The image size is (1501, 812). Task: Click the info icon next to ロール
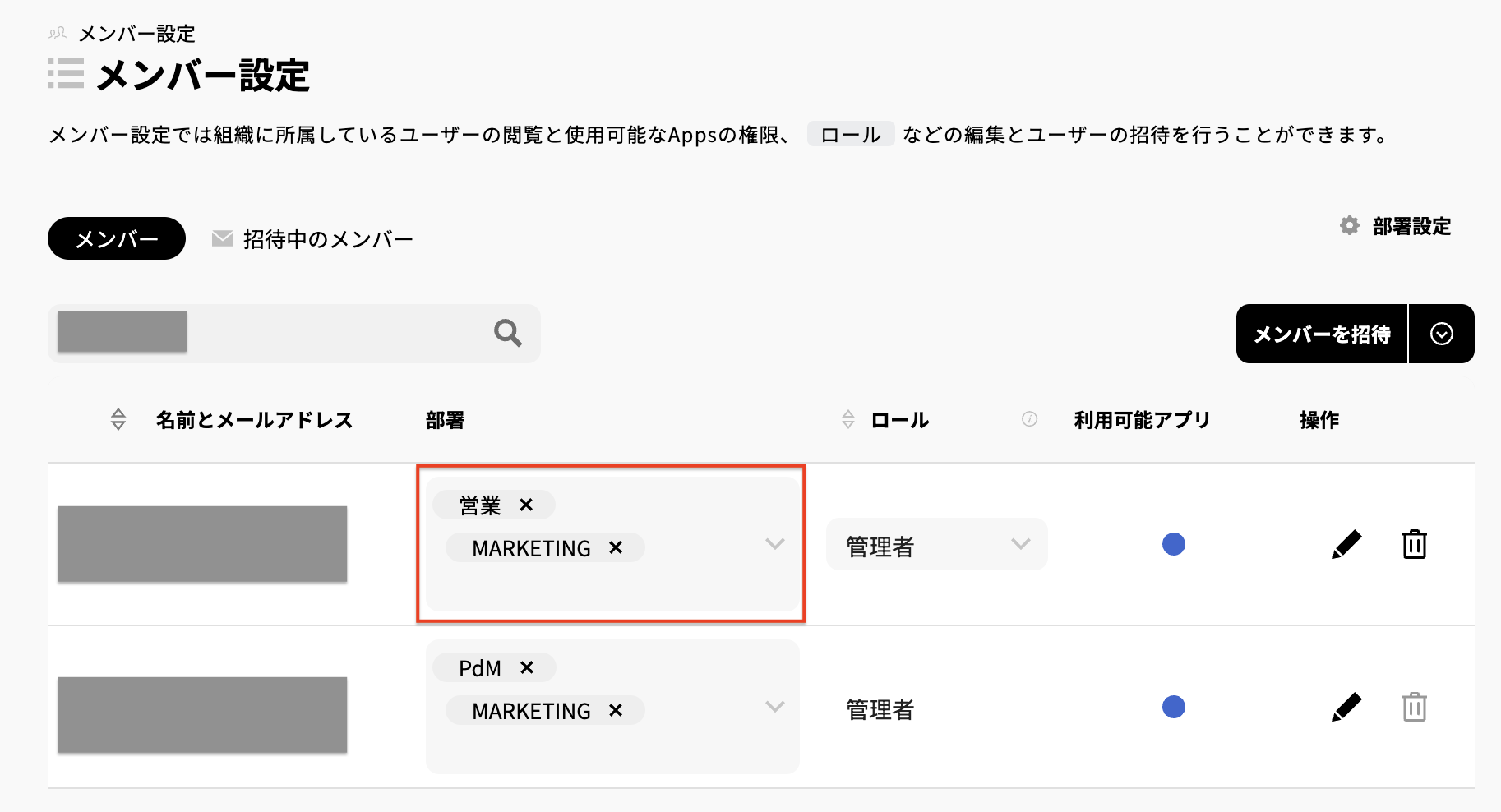[1028, 418]
